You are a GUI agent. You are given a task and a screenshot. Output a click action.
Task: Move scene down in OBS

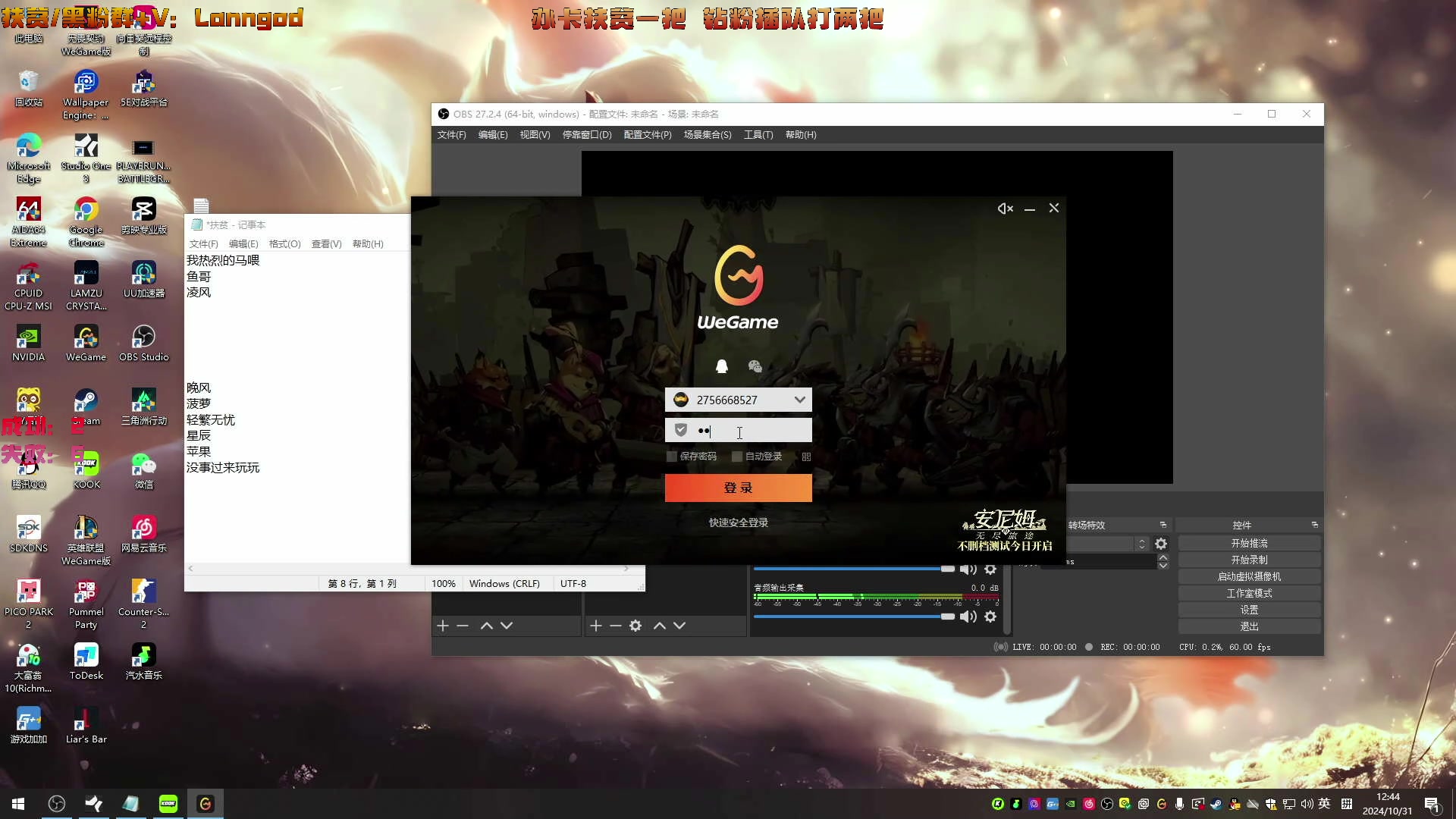[507, 626]
